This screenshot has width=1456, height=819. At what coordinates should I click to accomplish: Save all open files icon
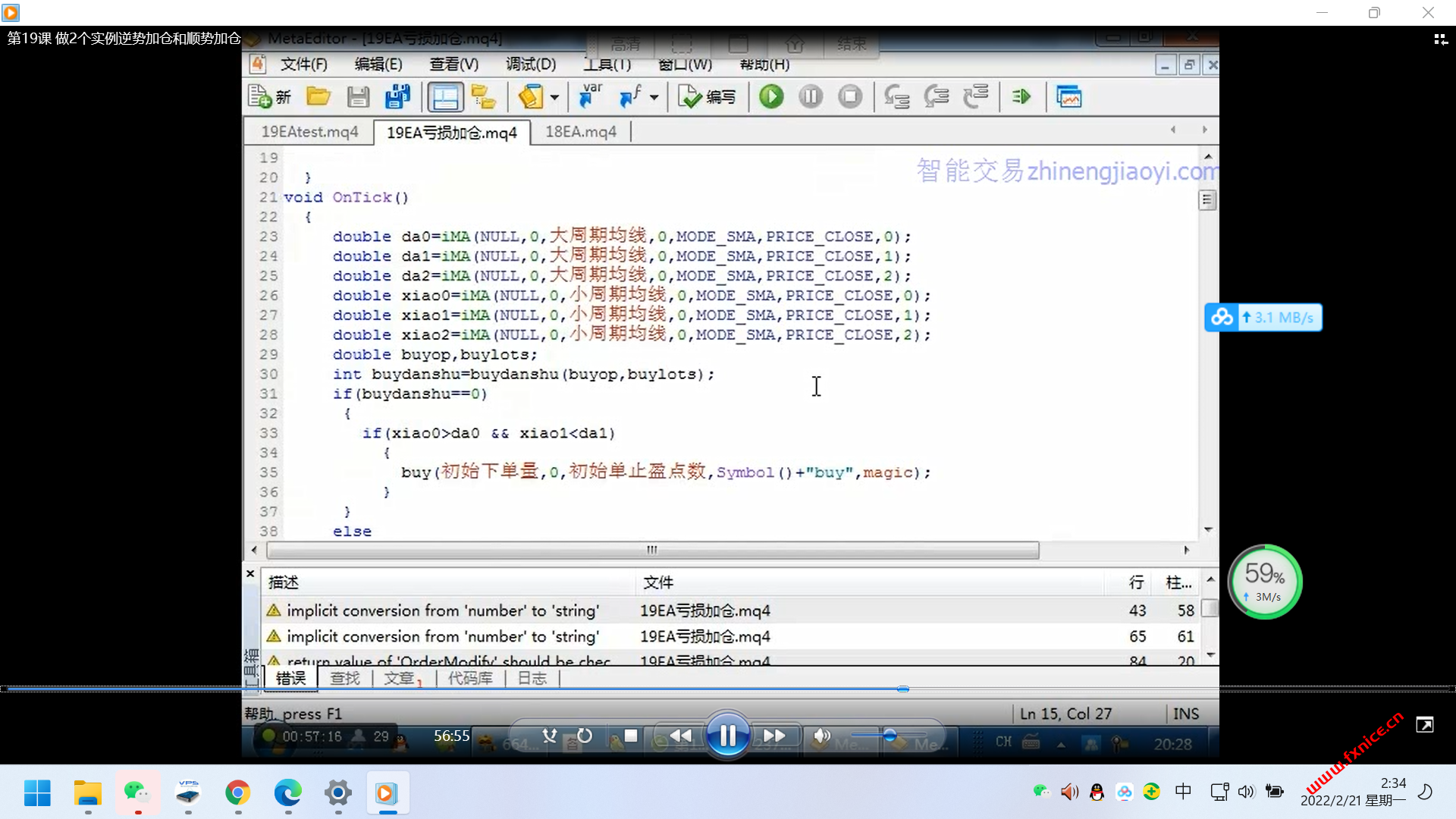[397, 97]
